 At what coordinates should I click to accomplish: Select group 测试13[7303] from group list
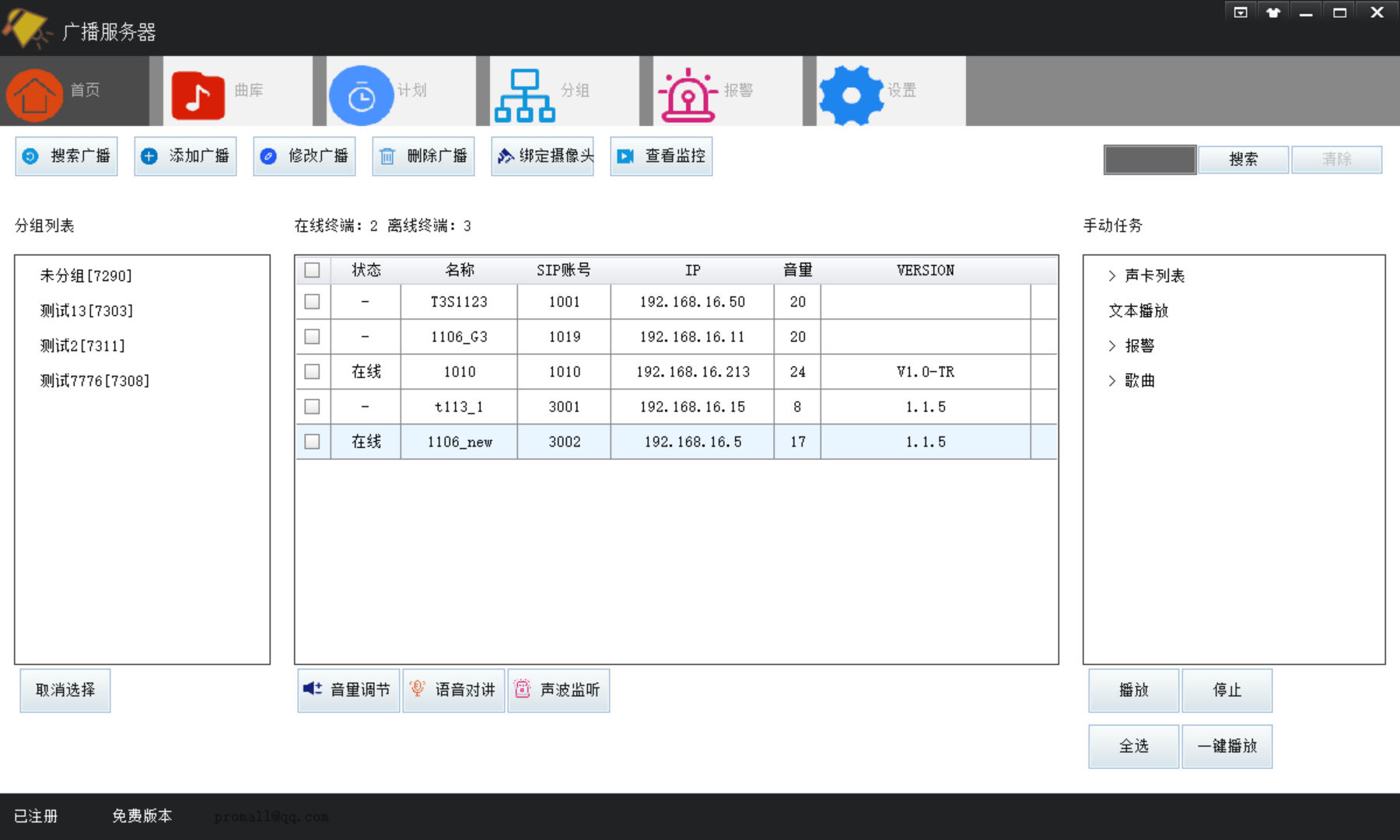(84, 310)
